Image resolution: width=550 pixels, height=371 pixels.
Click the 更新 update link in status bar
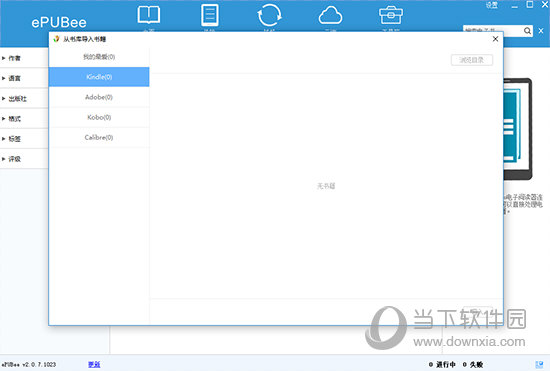[94, 365]
